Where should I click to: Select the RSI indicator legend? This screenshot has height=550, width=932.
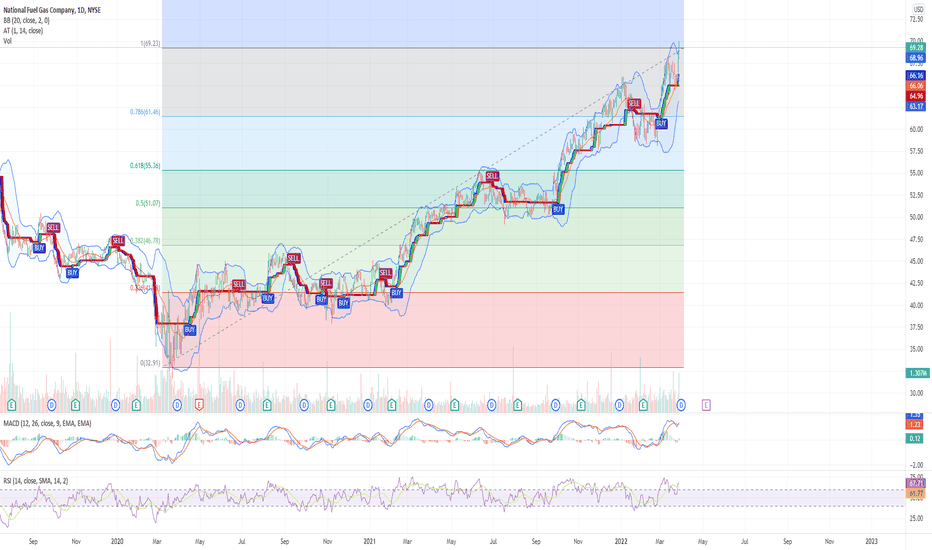[36, 480]
